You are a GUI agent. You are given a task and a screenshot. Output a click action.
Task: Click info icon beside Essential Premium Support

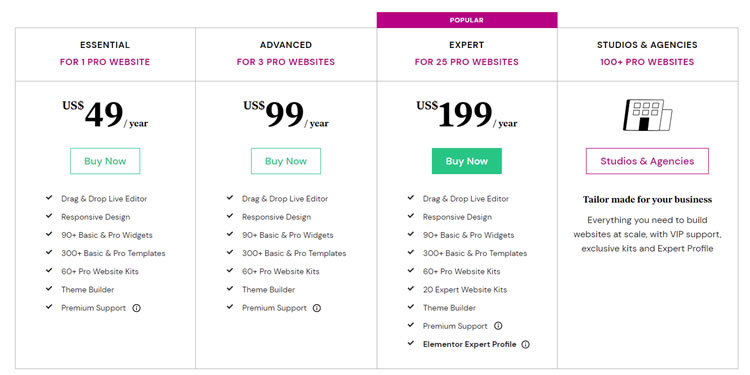[136, 308]
